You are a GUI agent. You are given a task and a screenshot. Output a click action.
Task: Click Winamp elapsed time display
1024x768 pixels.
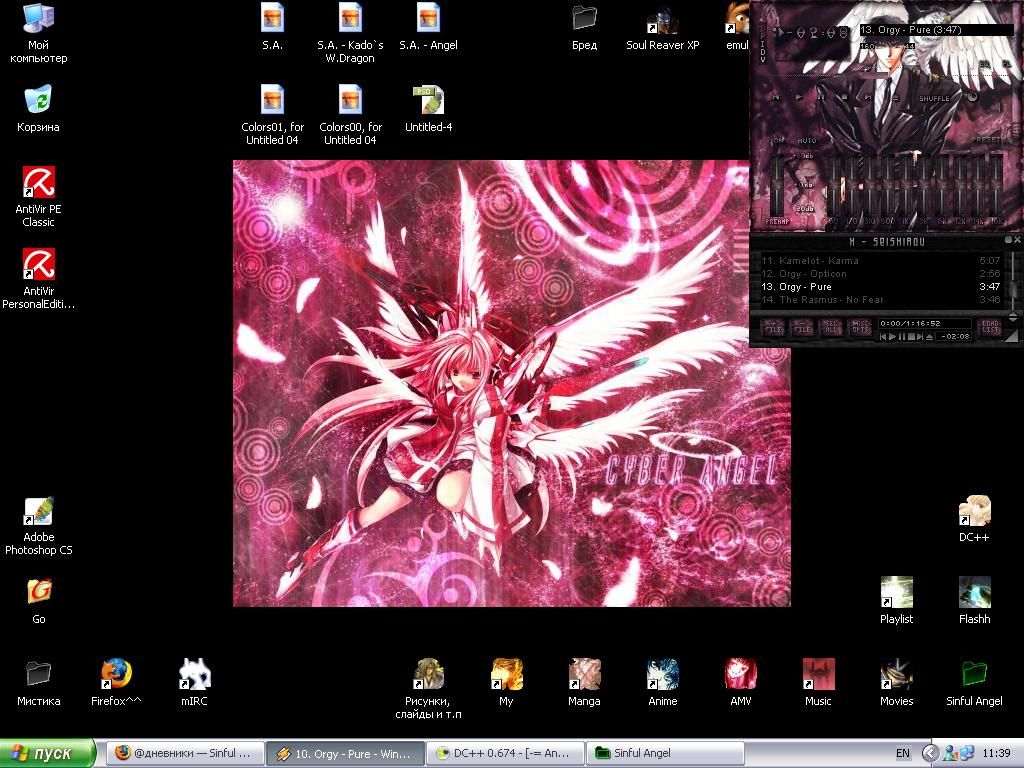812,32
